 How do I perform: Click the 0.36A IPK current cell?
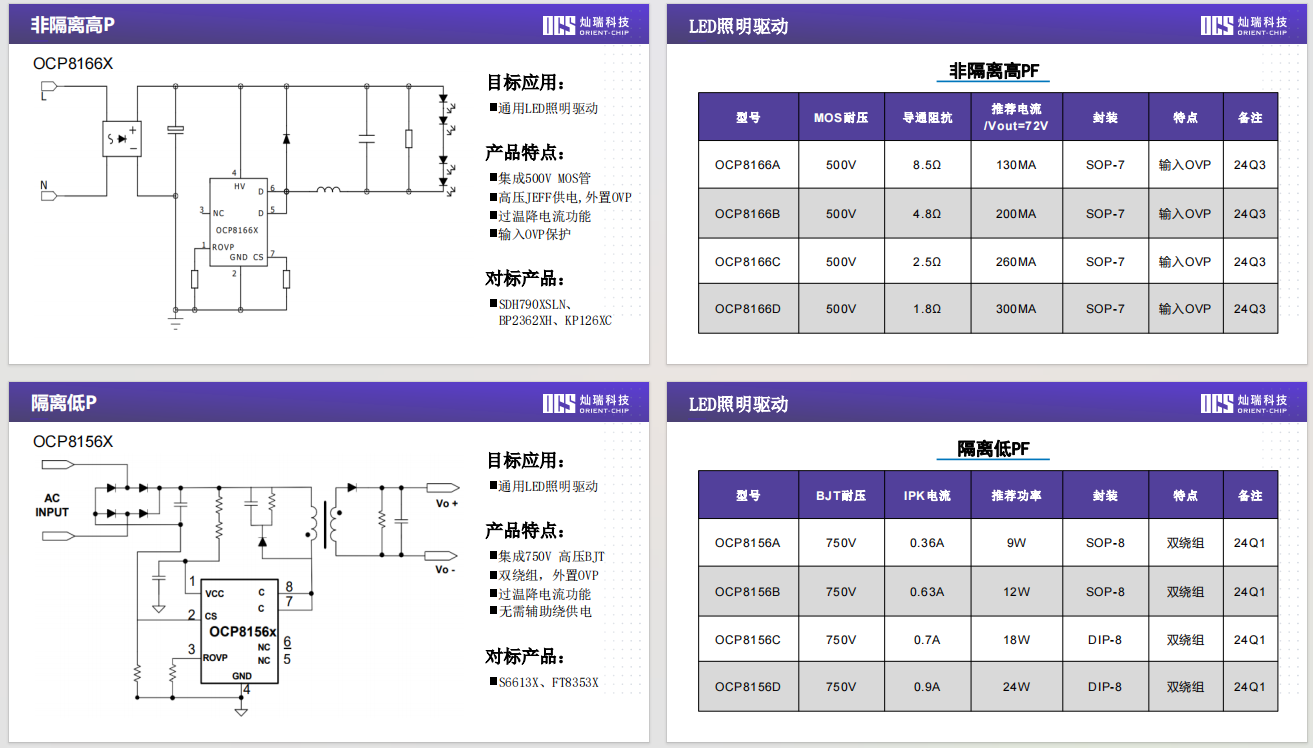pyautogui.click(x=927, y=543)
